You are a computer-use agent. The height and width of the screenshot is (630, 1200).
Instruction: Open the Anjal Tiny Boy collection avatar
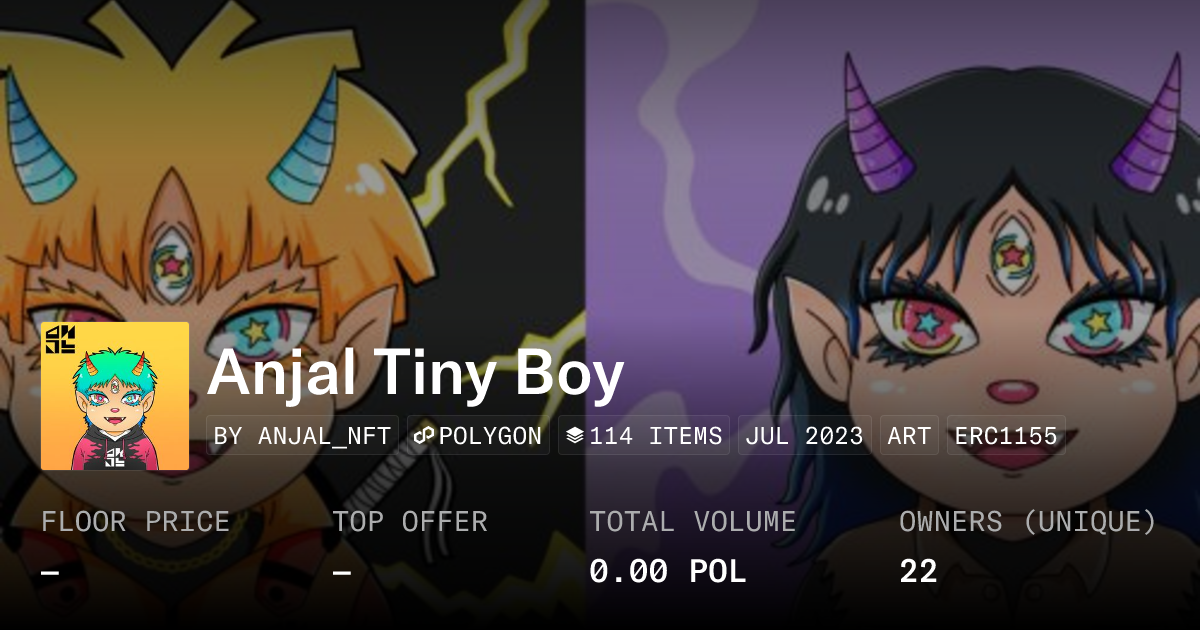(115, 396)
